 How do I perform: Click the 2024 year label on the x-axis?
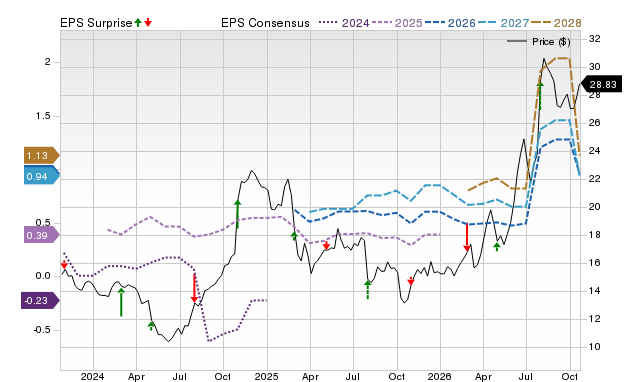pos(92,376)
